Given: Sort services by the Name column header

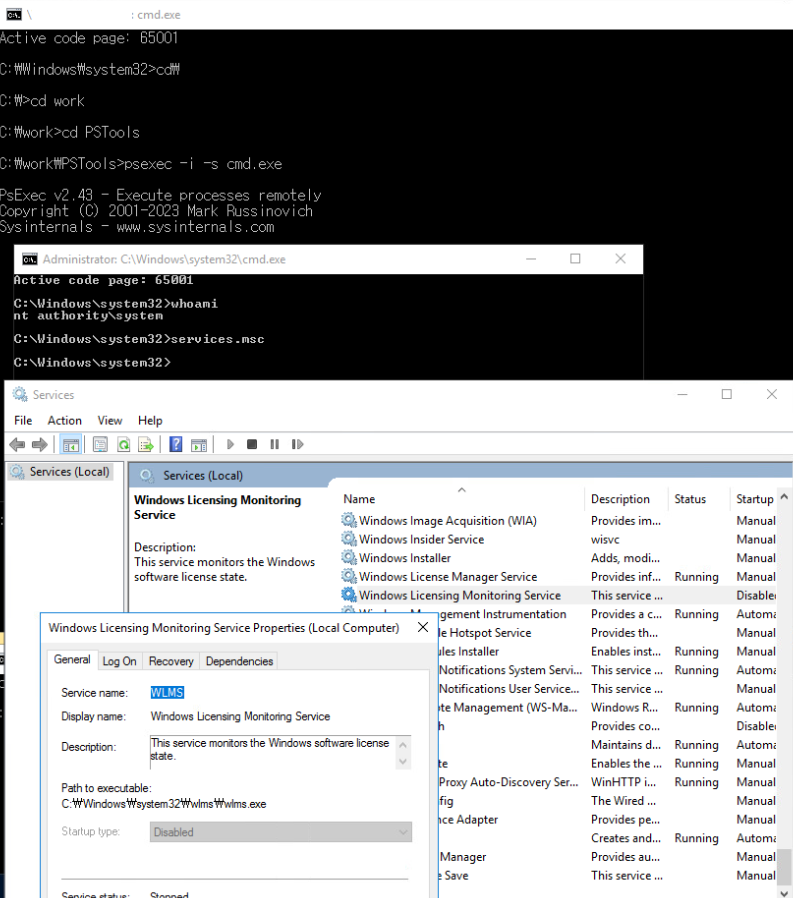Looking at the screenshot, I should point(461,498).
